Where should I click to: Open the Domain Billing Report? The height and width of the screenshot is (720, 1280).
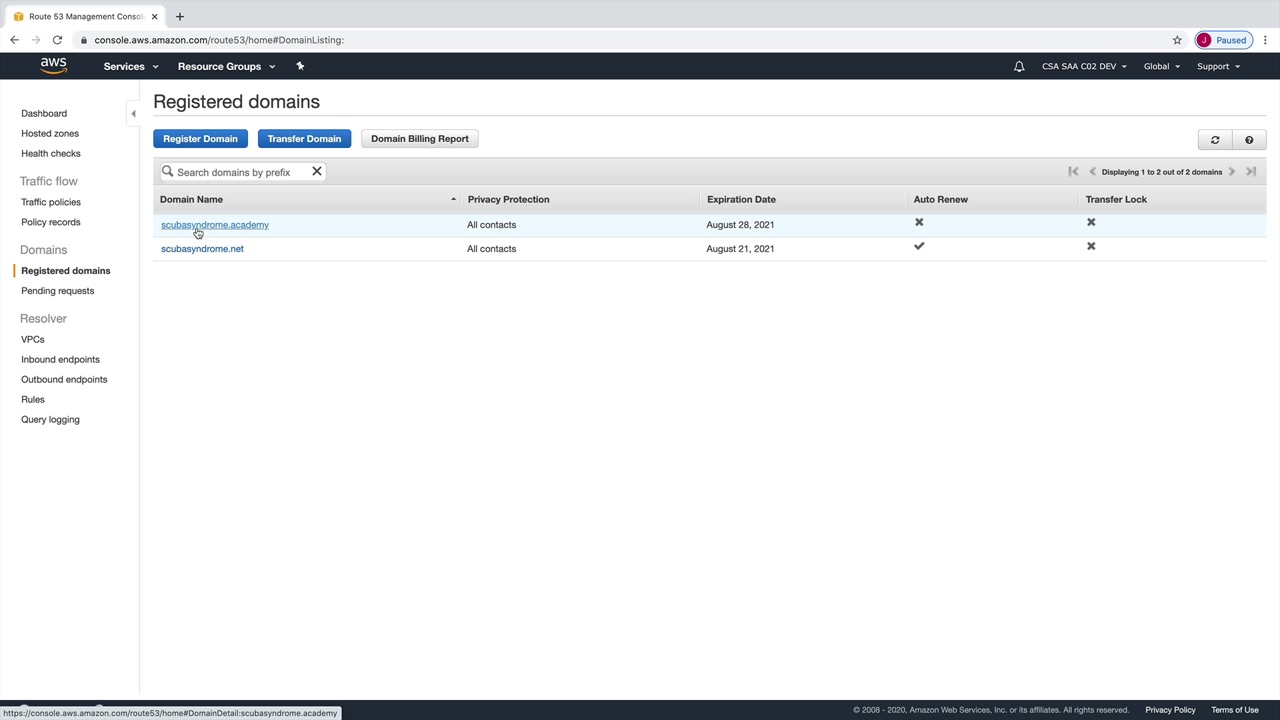(420, 139)
